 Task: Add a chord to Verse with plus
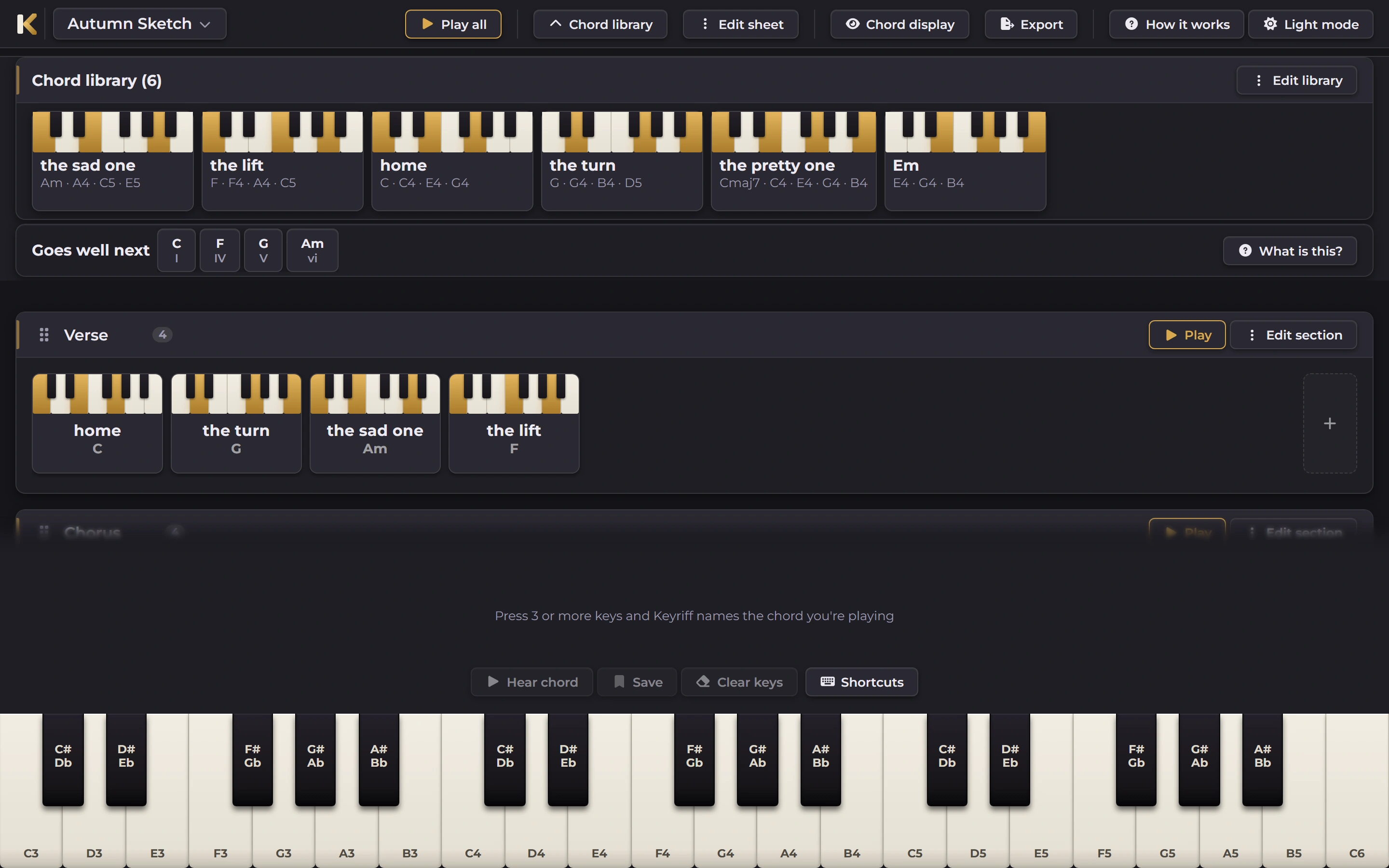coord(1330,424)
